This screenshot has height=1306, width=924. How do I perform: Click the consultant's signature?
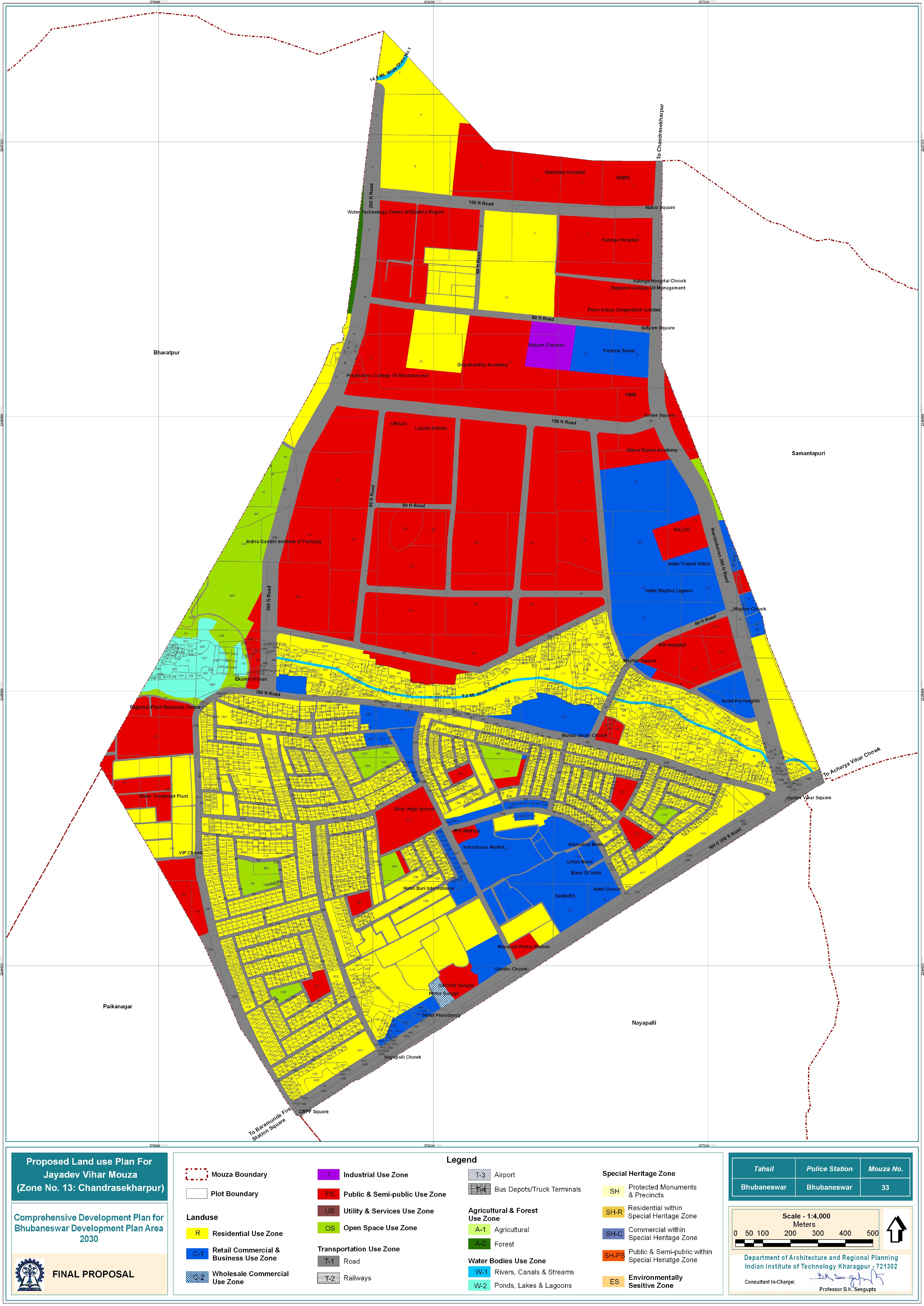coord(848,1278)
